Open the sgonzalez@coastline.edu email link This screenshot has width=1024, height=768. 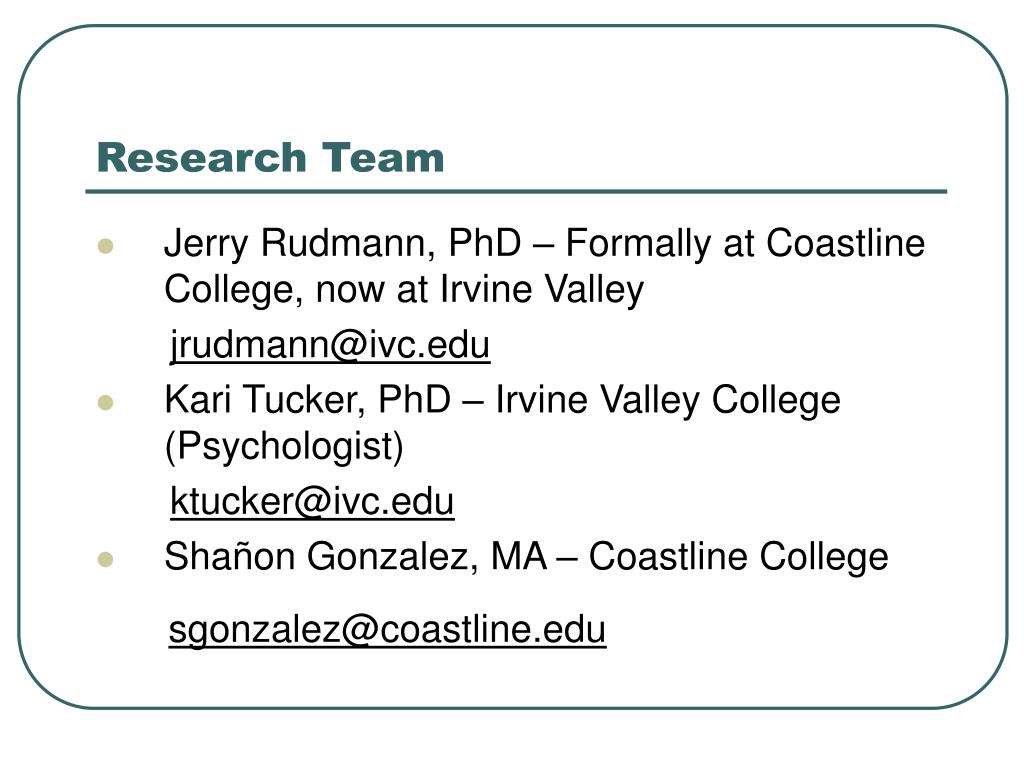pos(387,630)
